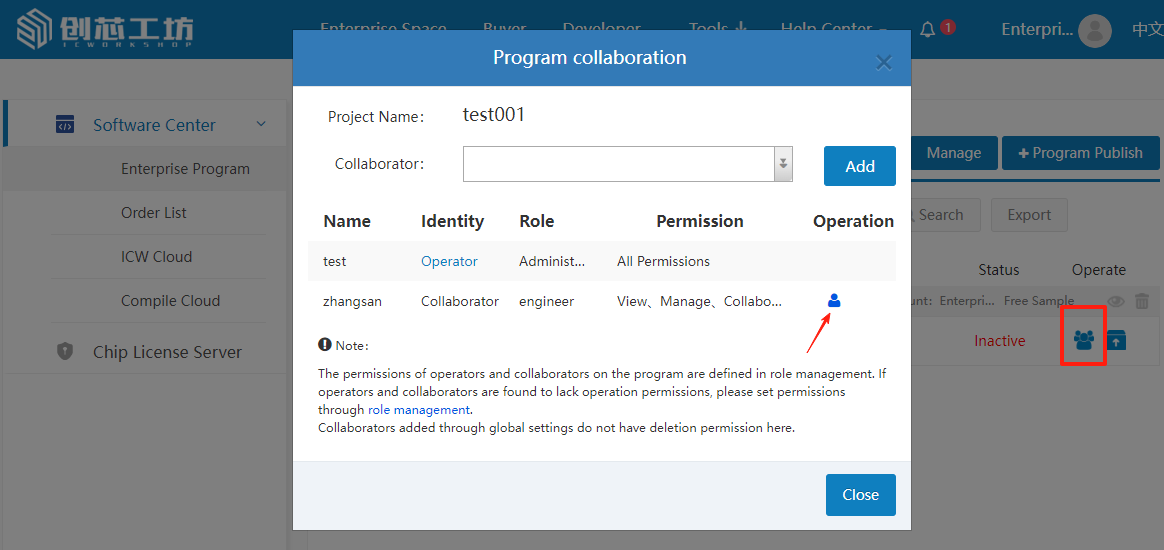Click the publish box icon in Operate column
The width and height of the screenshot is (1164, 550).
tap(1116, 340)
